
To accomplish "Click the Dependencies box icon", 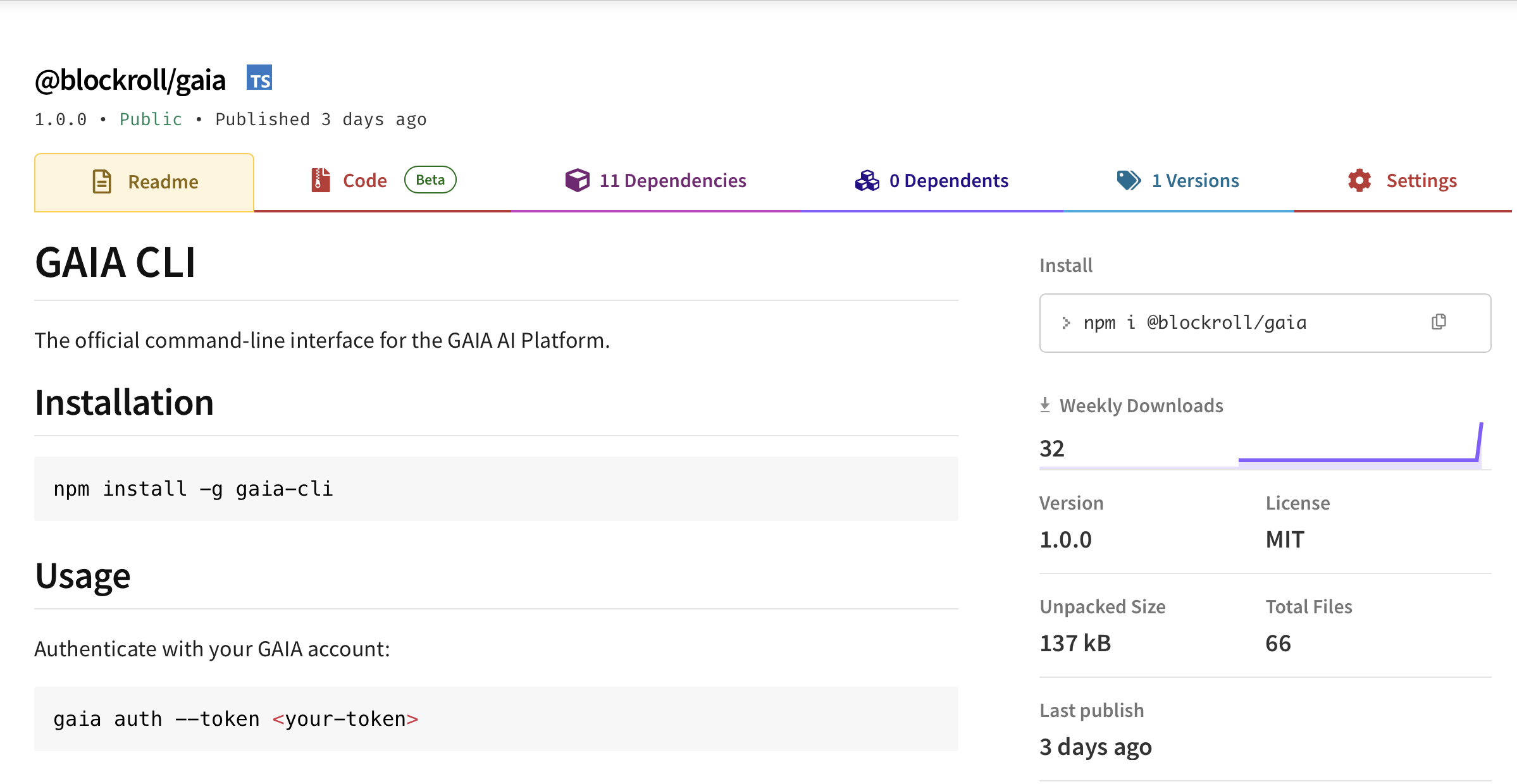I will click(x=577, y=180).
